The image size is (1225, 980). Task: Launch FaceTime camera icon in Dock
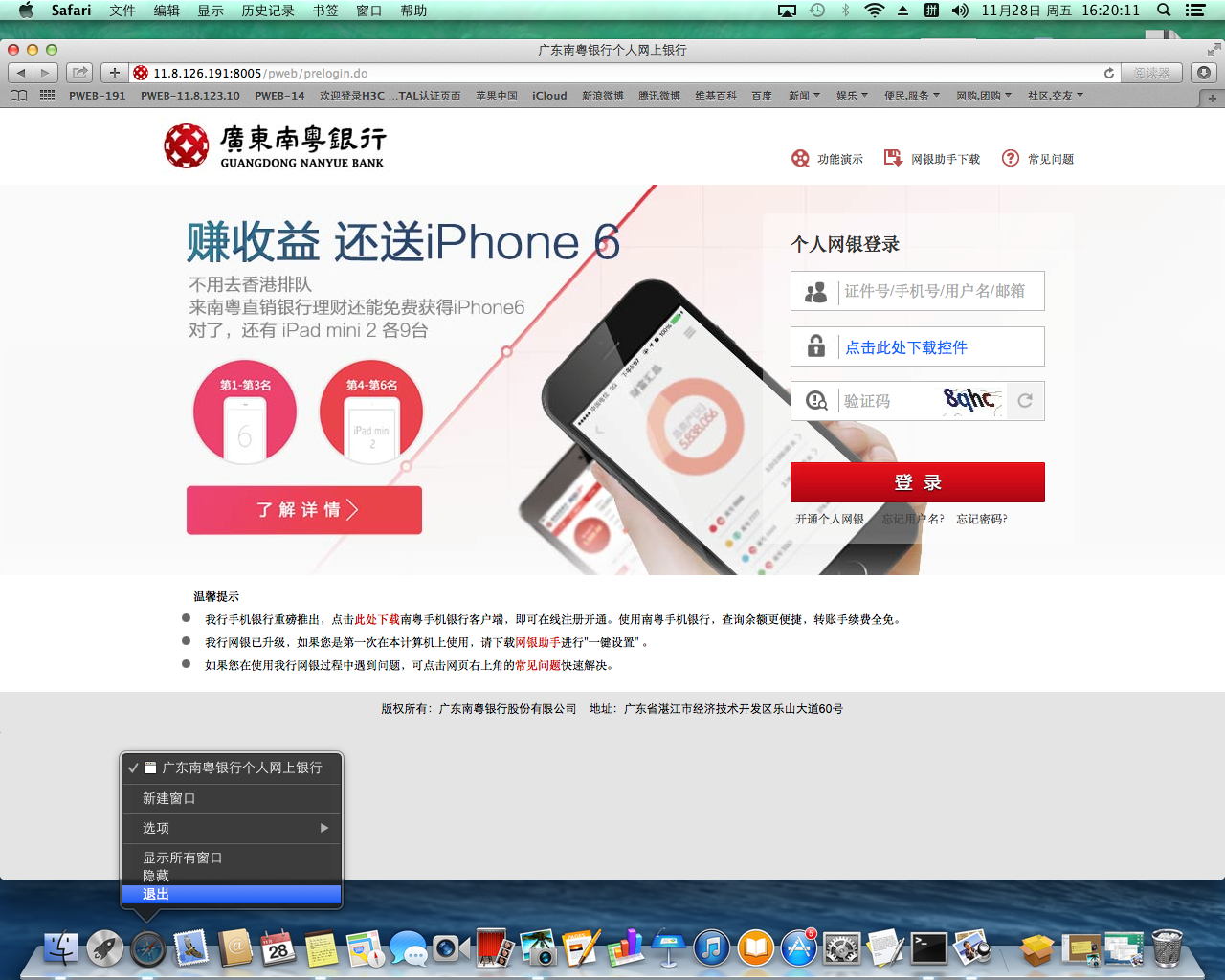[451, 948]
